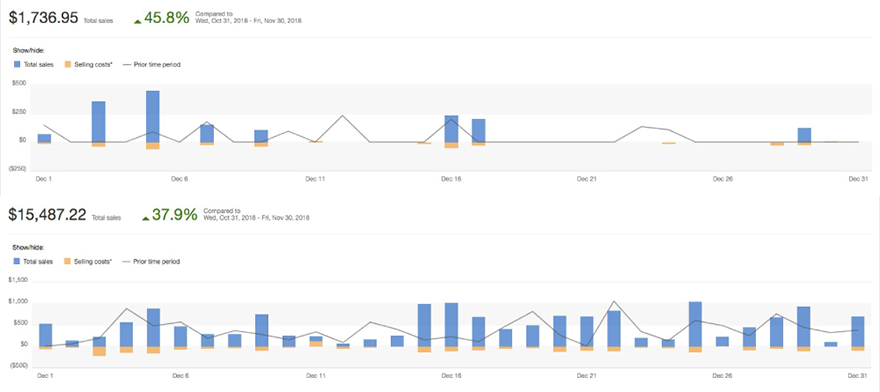Toggle Total sales in top chart legend
This screenshot has height=392, width=880.
(x=34, y=65)
